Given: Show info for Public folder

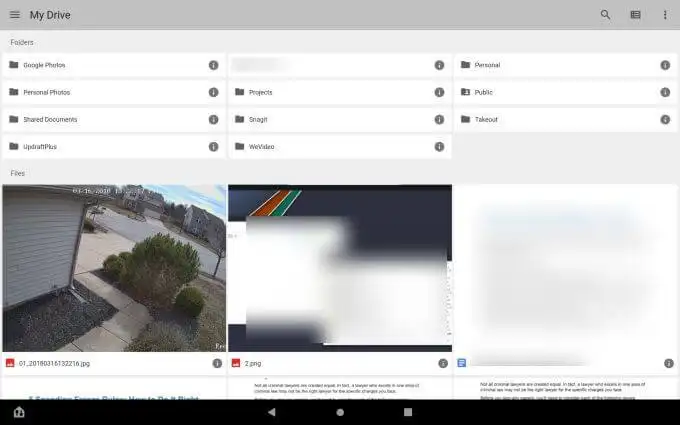Looking at the screenshot, I should pos(665,92).
